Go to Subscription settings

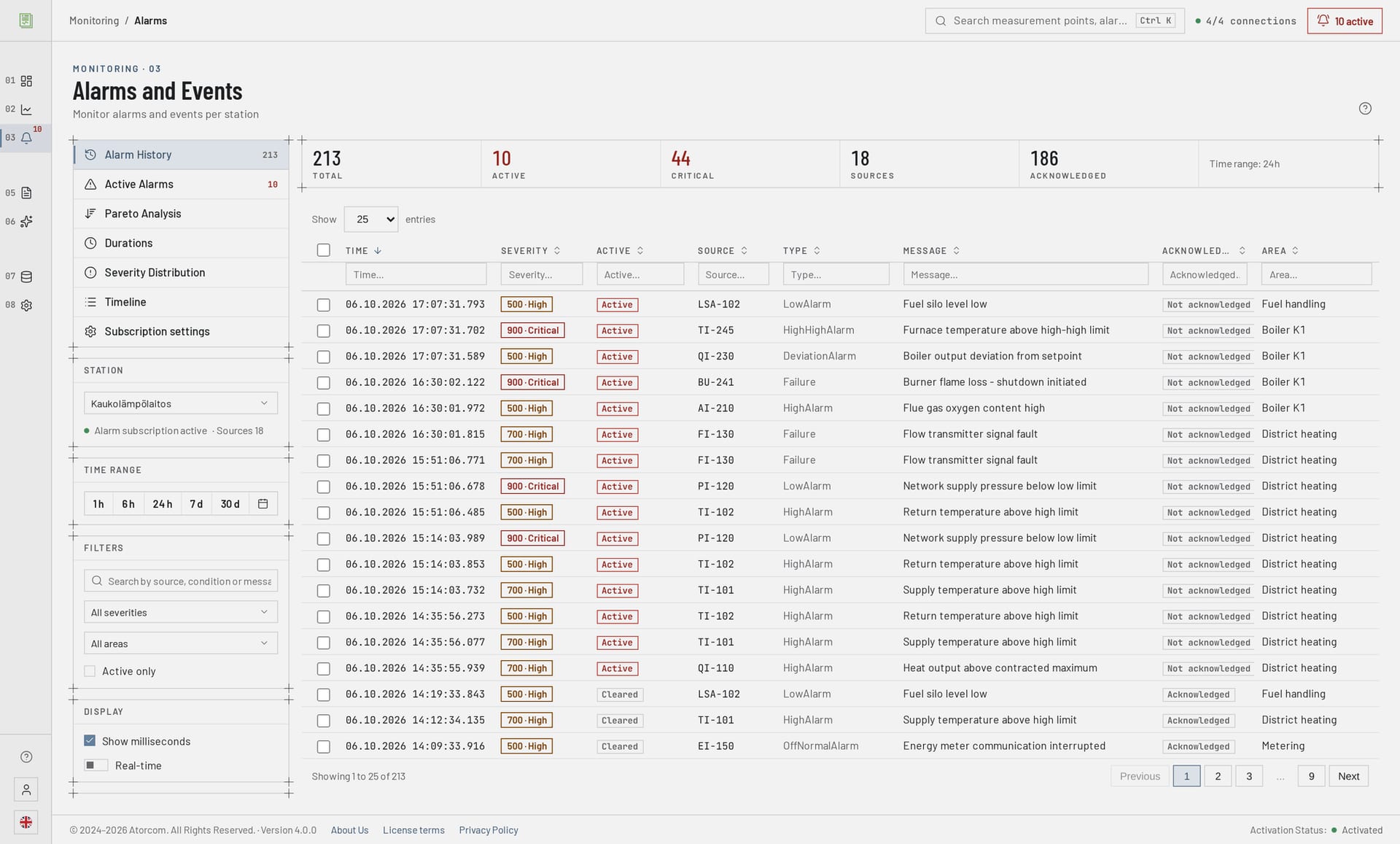(x=181, y=331)
